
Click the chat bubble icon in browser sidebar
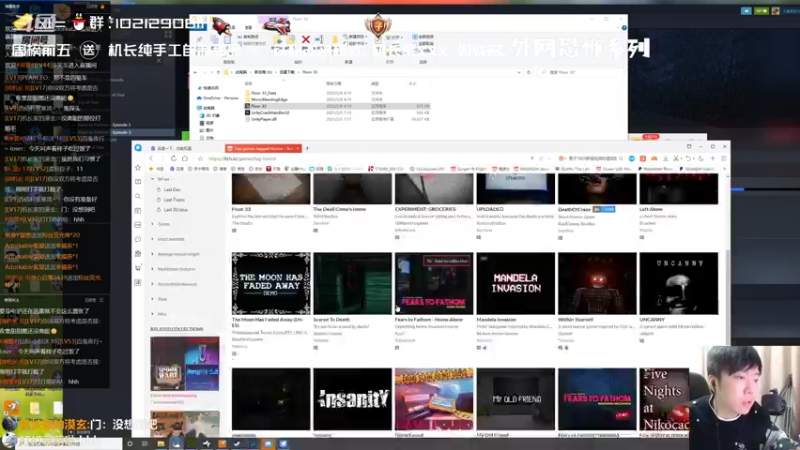click(138, 239)
